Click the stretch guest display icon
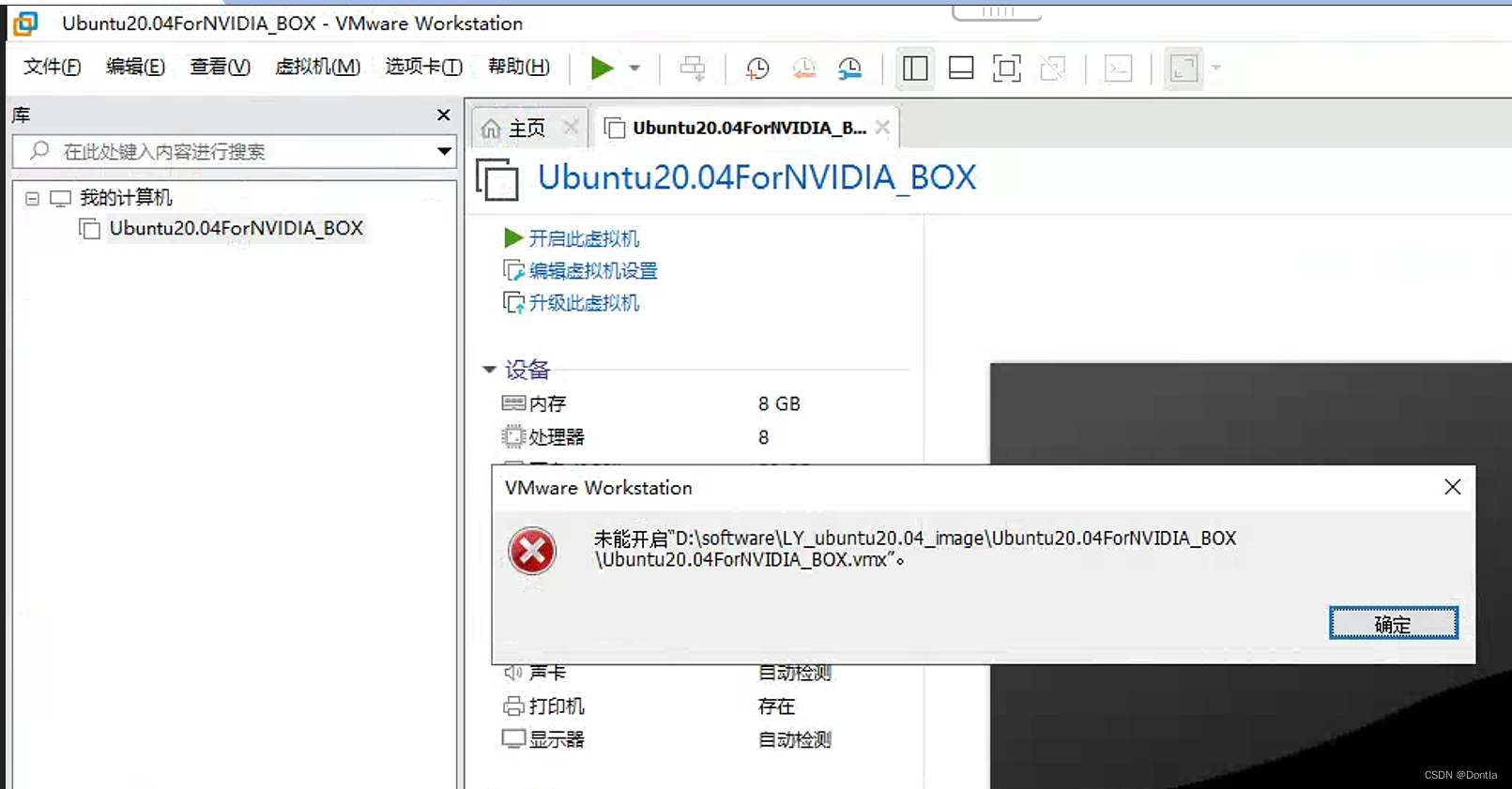The width and height of the screenshot is (1512, 789). click(1184, 68)
